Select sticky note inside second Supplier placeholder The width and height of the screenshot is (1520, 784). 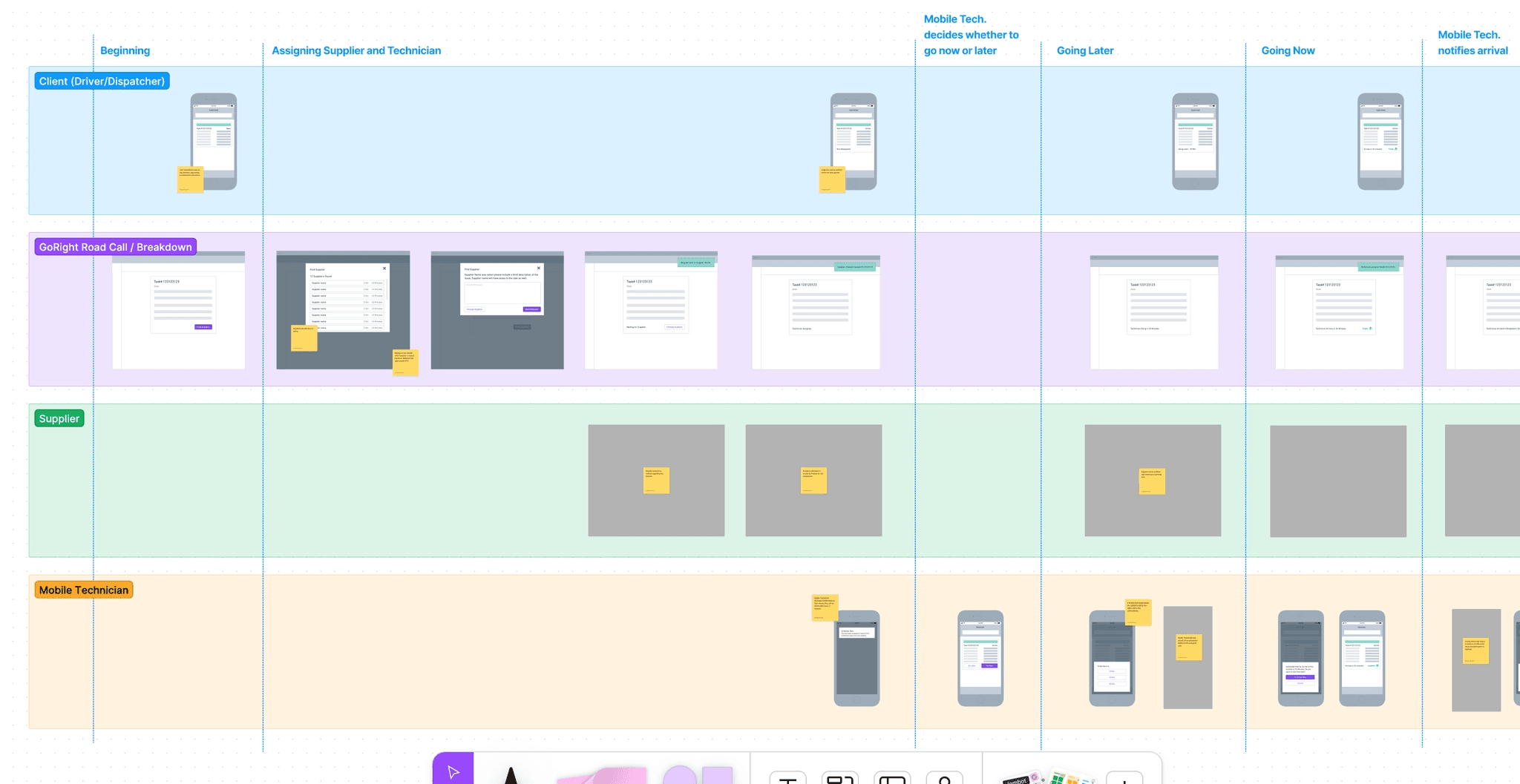click(814, 481)
